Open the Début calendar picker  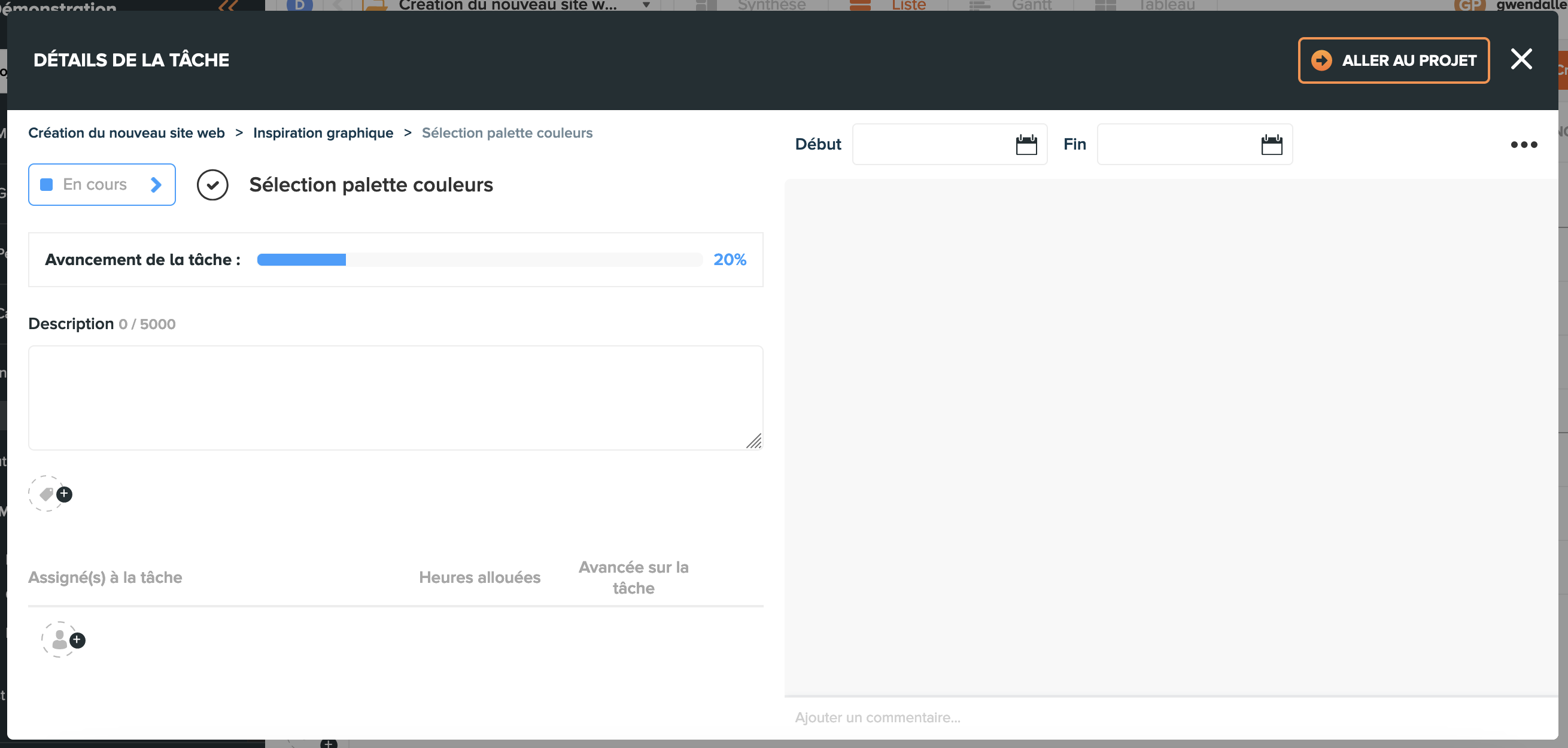tap(1026, 145)
